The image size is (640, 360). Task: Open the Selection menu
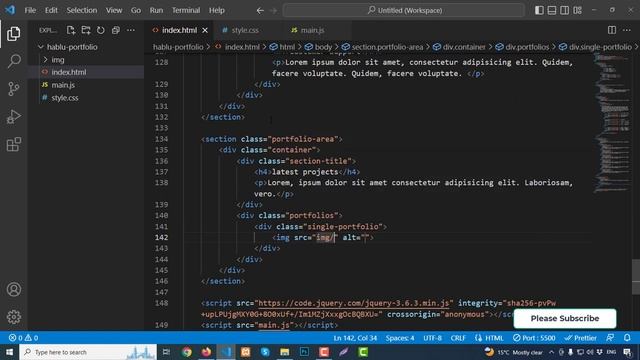82,10
